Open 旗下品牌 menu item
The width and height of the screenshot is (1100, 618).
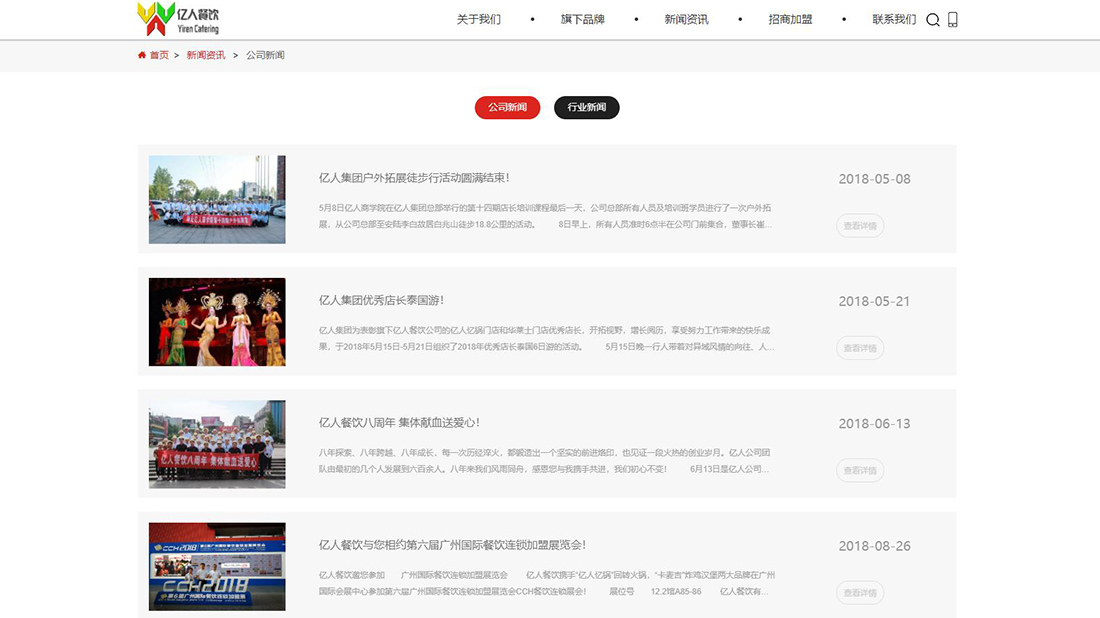pyautogui.click(x=582, y=19)
